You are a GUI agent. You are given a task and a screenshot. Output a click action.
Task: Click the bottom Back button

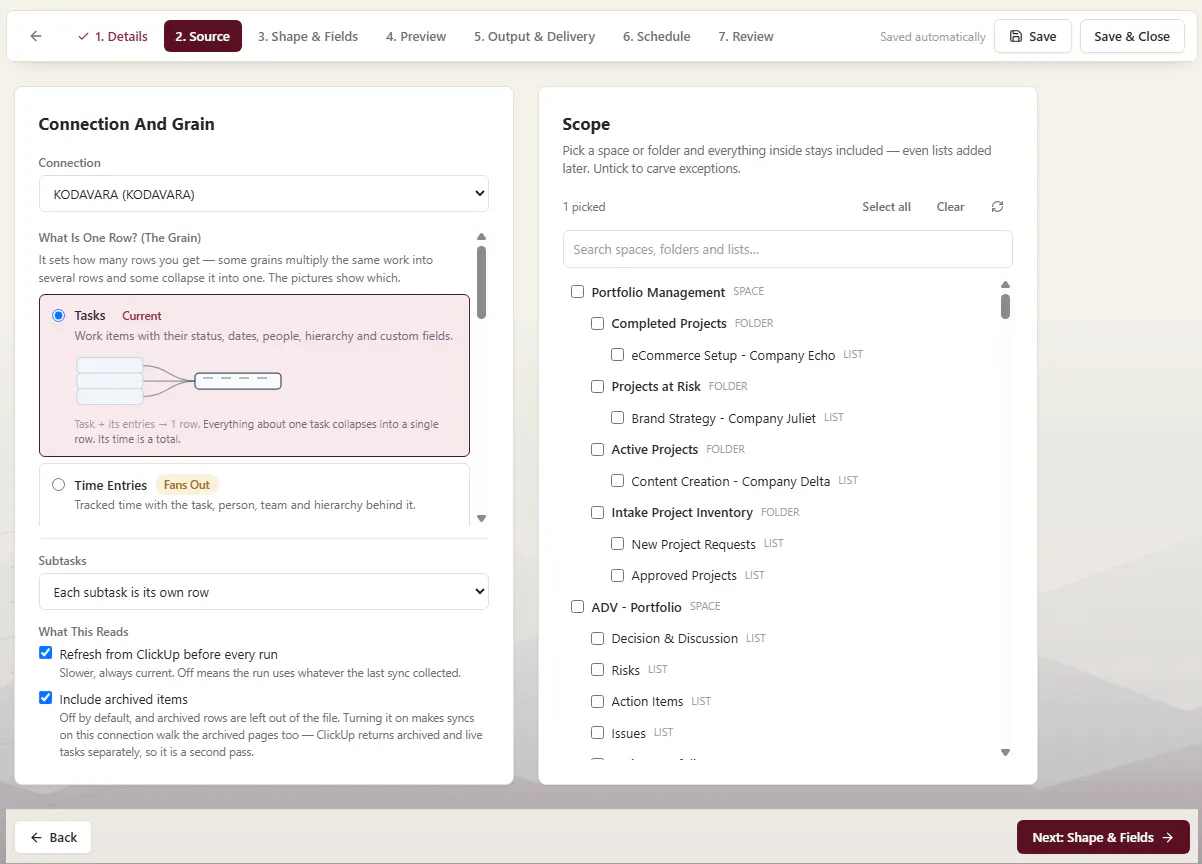53,837
